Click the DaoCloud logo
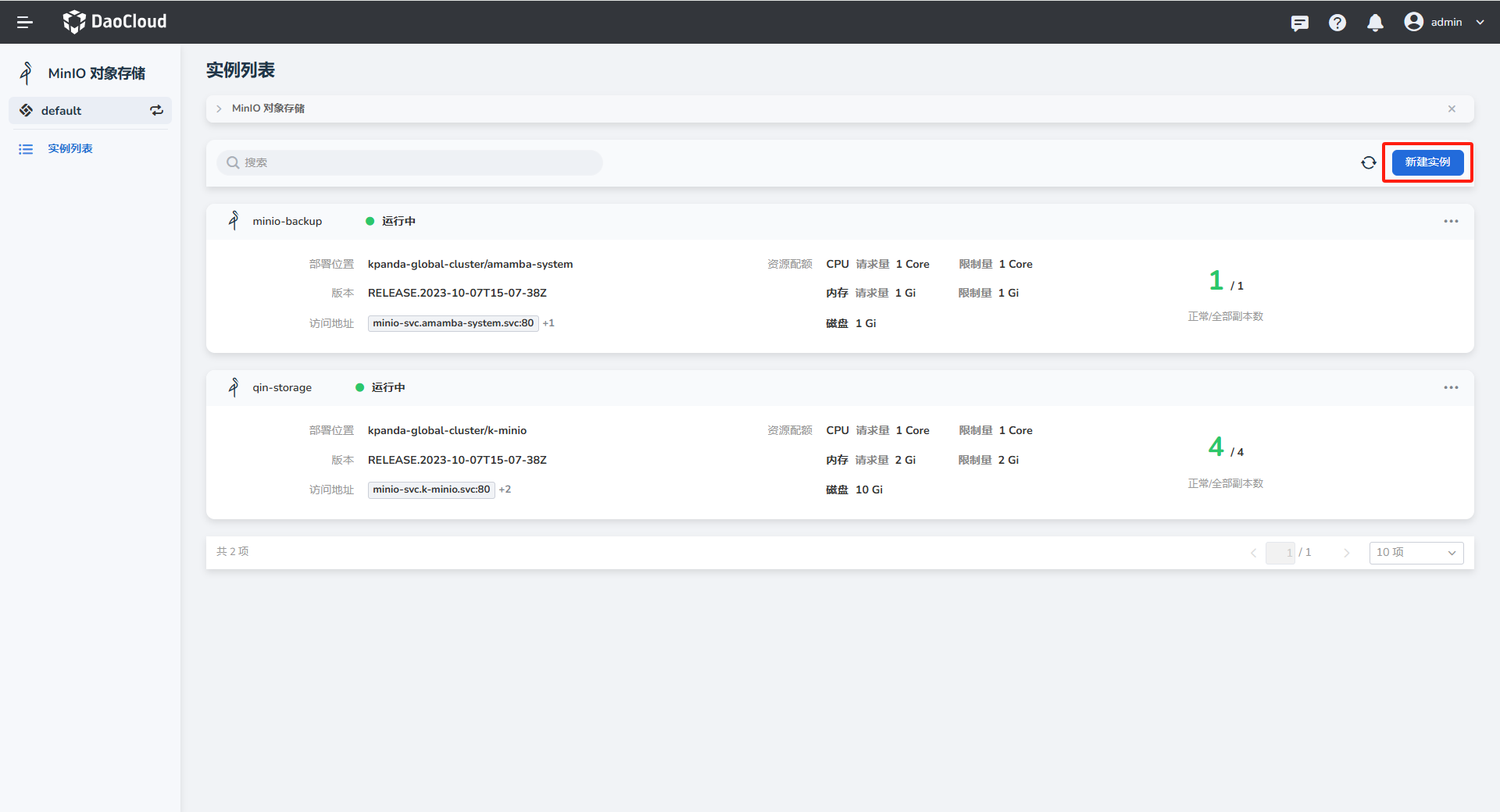 115,22
